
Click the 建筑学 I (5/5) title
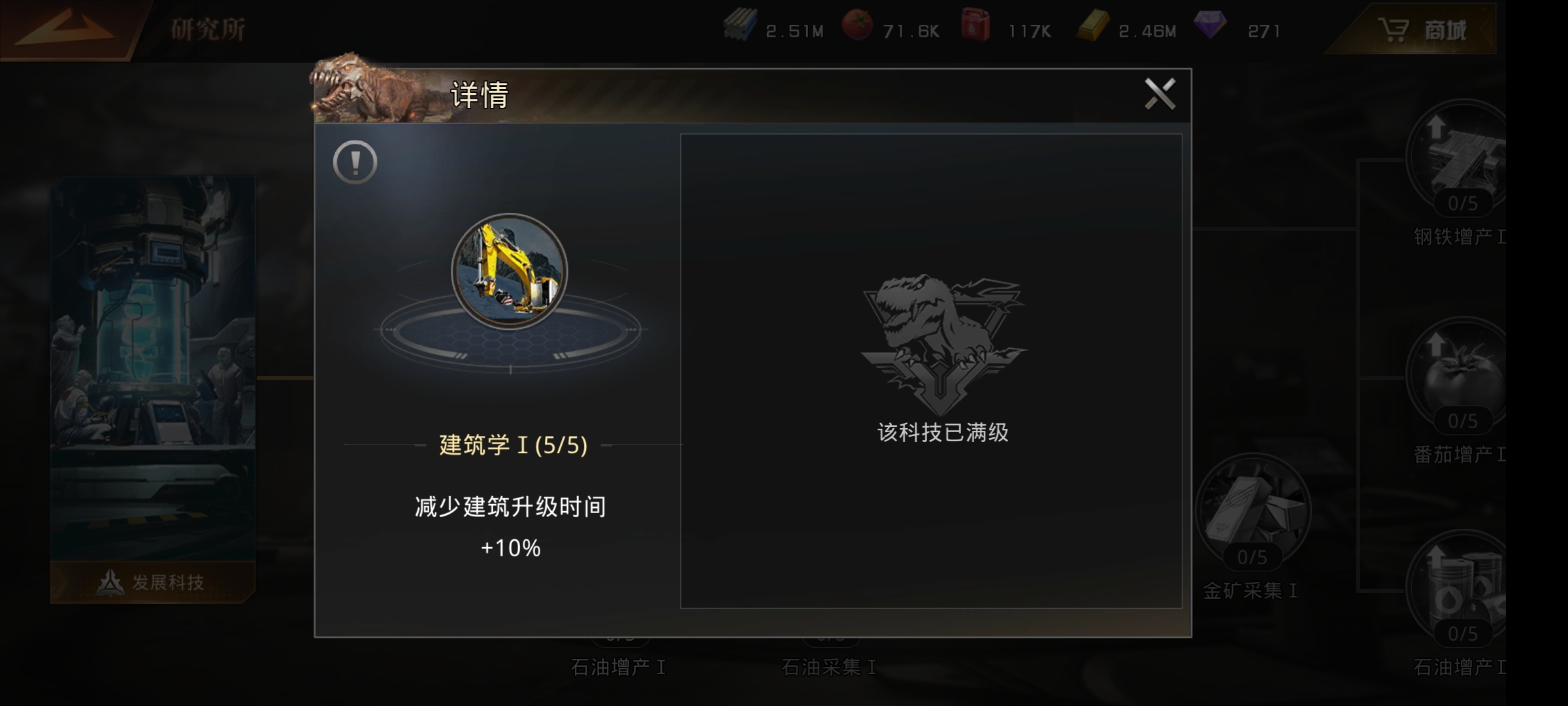514,445
